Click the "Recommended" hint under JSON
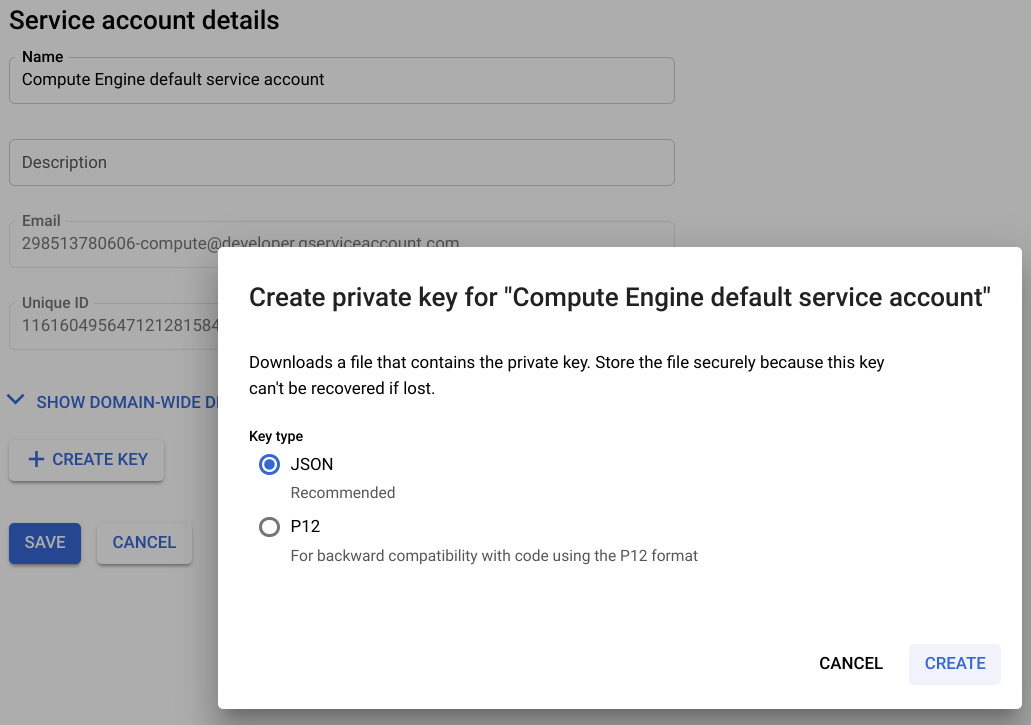Viewport: 1031px width, 725px height. pyautogui.click(x=343, y=493)
